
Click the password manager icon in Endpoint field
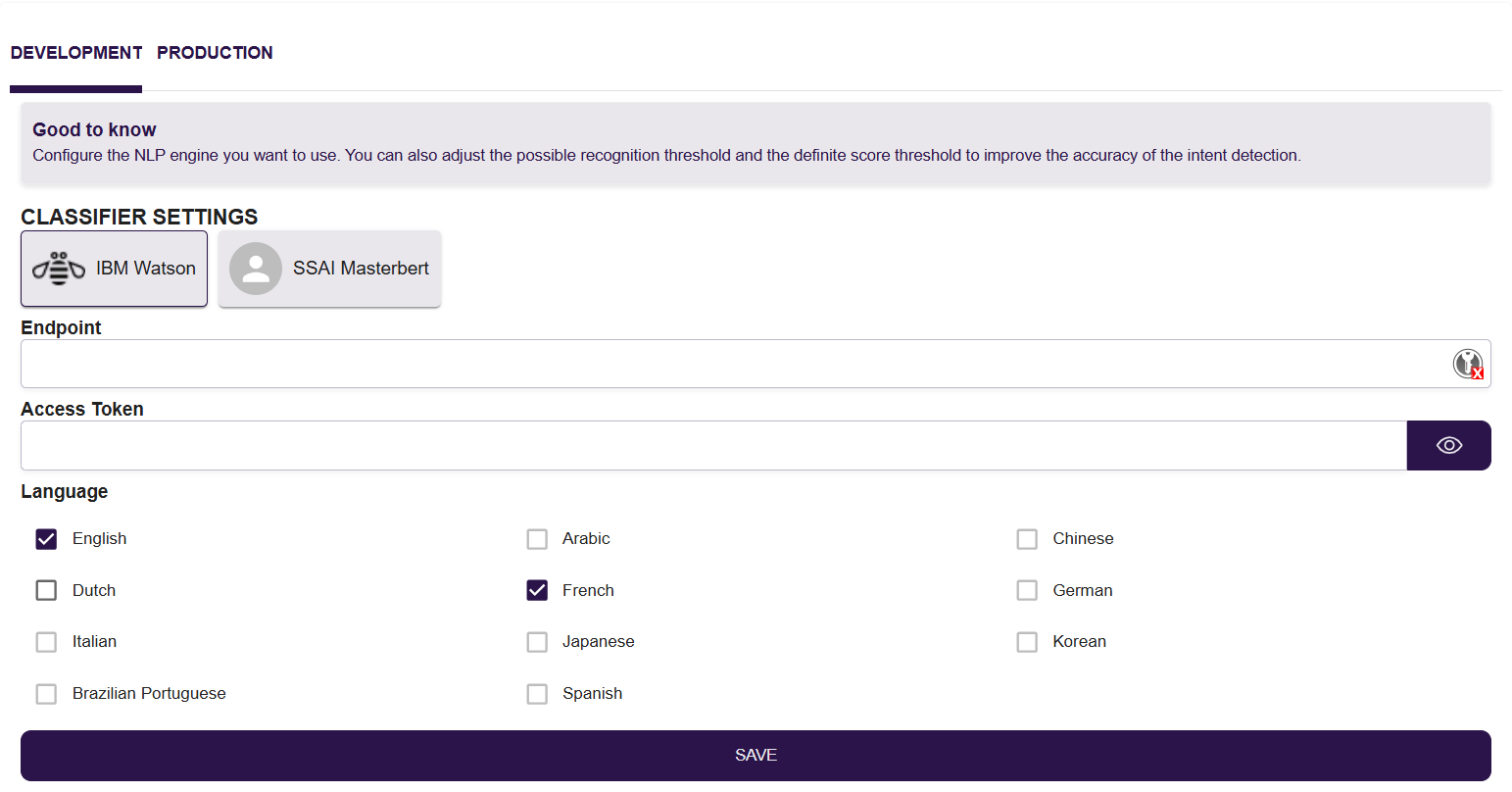1468,364
